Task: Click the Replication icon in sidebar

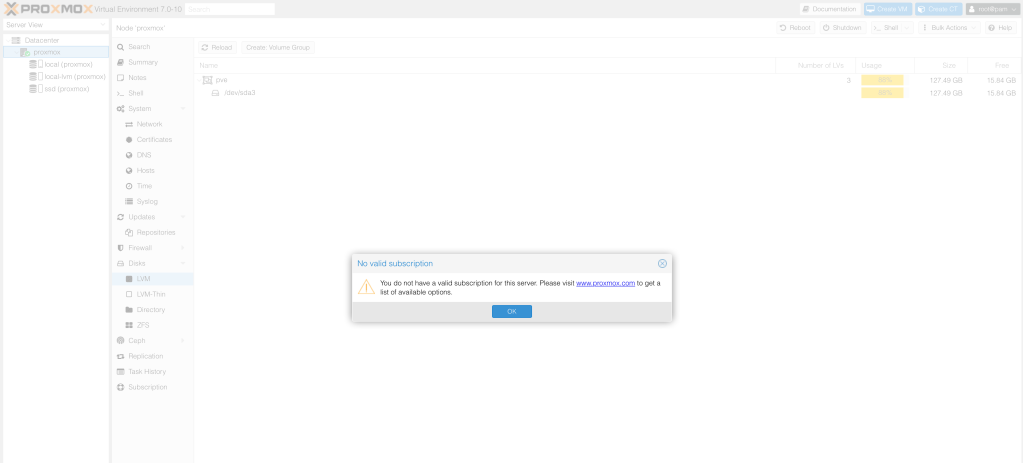Action: [121, 356]
